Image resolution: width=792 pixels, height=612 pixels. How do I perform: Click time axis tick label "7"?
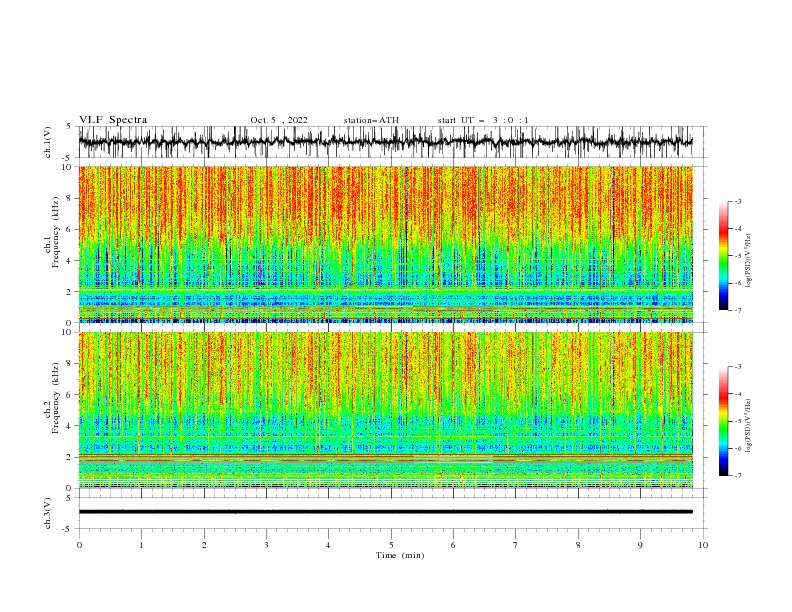tap(515, 545)
